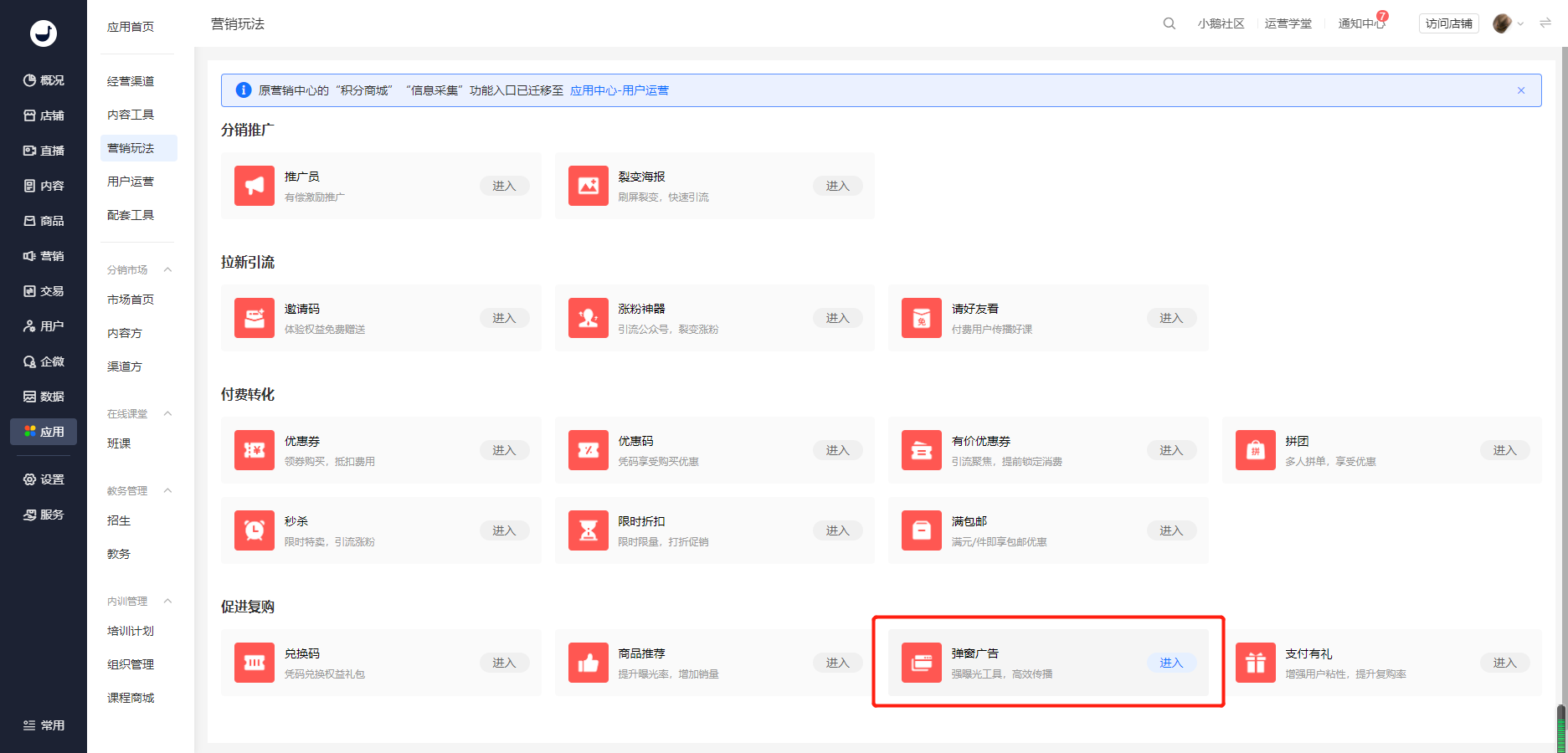Screen dimensions: 1568x753
Task: Collapse the 内训管理 section
Action: click(x=167, y=601)
